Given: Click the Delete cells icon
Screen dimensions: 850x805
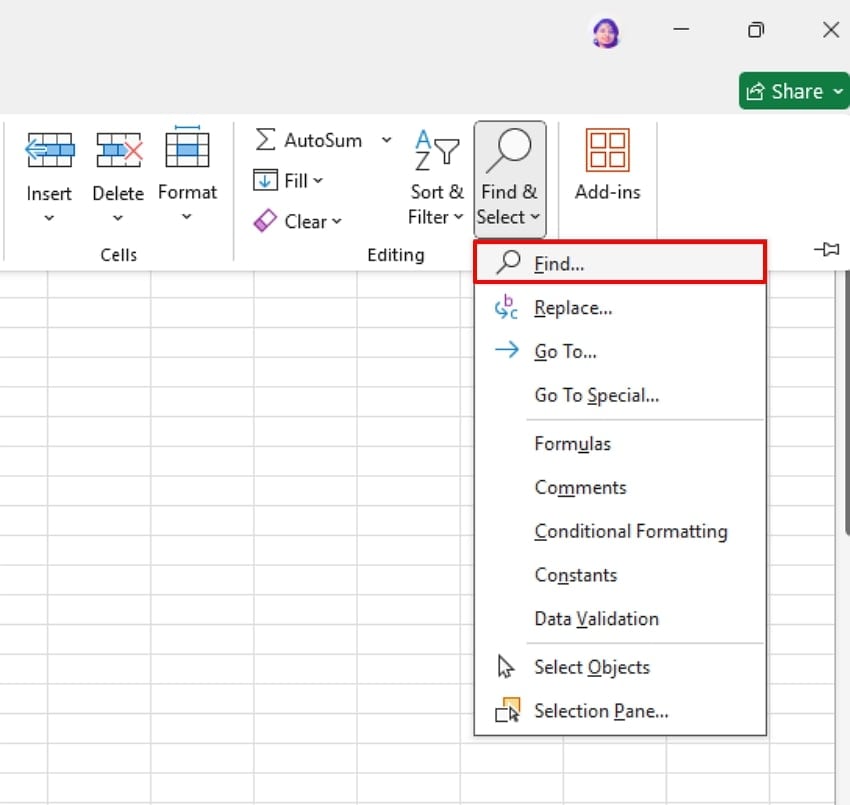Looking at the screenshot, I should coord(119,150).
